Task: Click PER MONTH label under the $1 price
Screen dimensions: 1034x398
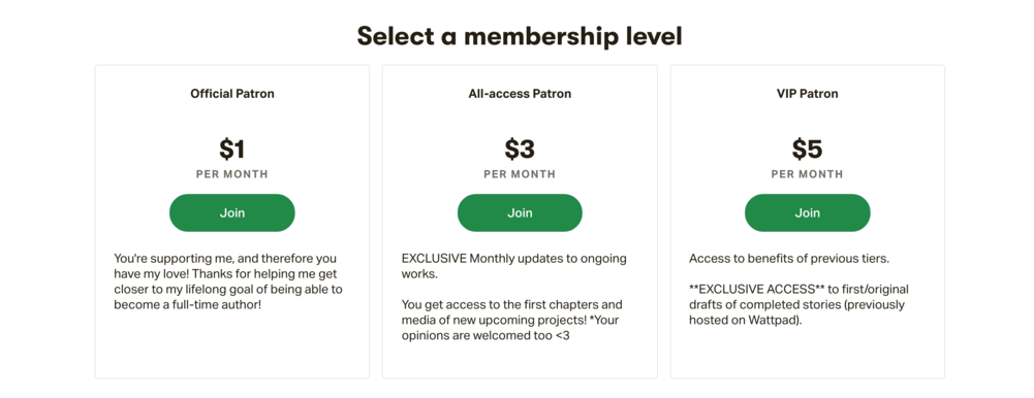Action: click(x=232, y=175)
